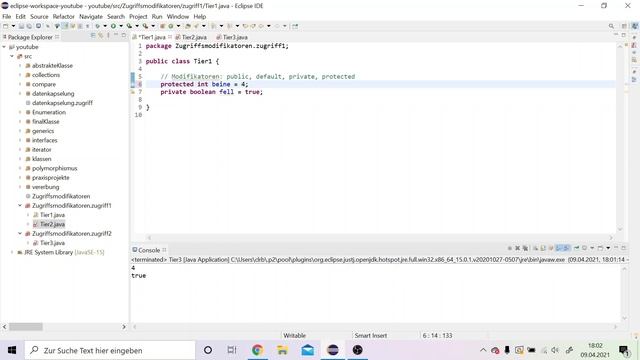Click the Save icon in the toolbar

21,26
